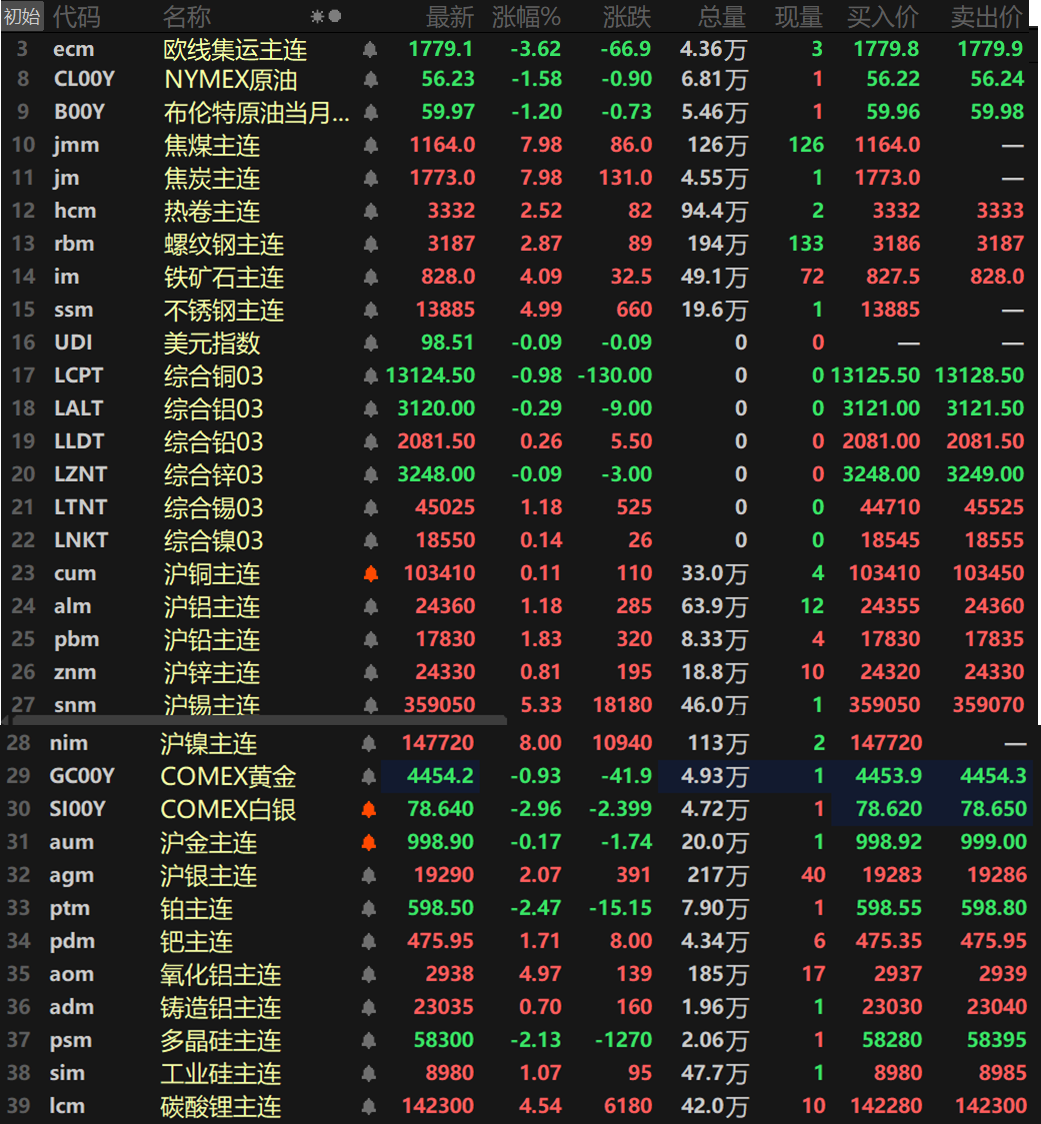Viewport: 1041px width, 1124px height.
Task: Click the alert bell on NYMEX原油 row
Action: tap(370, 79)
